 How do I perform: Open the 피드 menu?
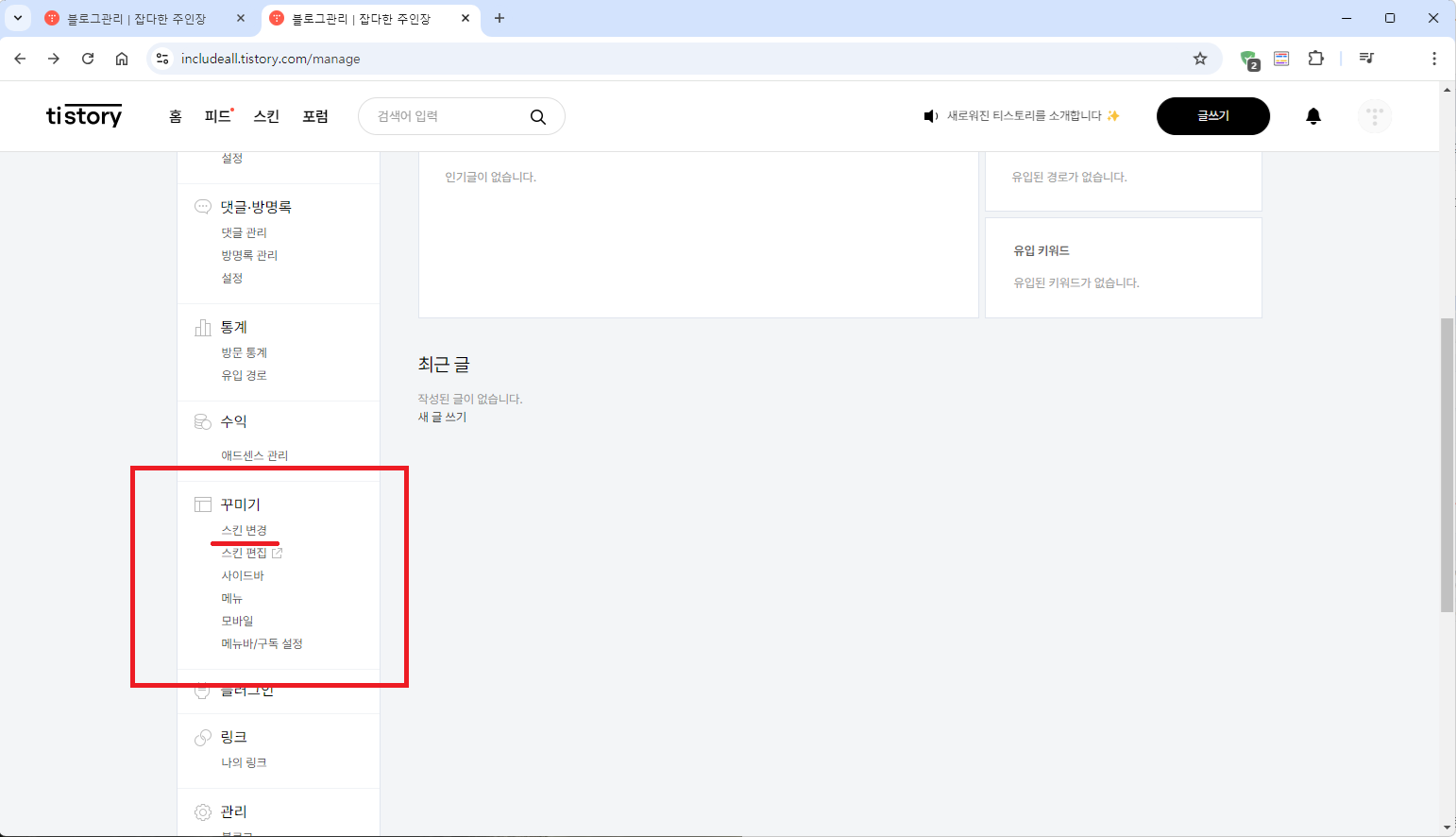coord(218,116)
